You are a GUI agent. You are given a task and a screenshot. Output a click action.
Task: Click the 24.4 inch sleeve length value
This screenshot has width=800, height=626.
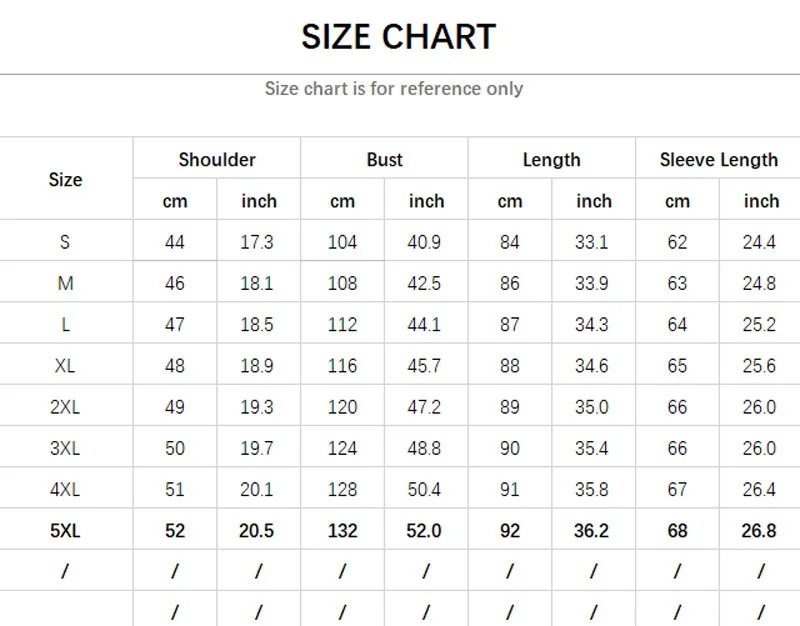coord(759,242)
